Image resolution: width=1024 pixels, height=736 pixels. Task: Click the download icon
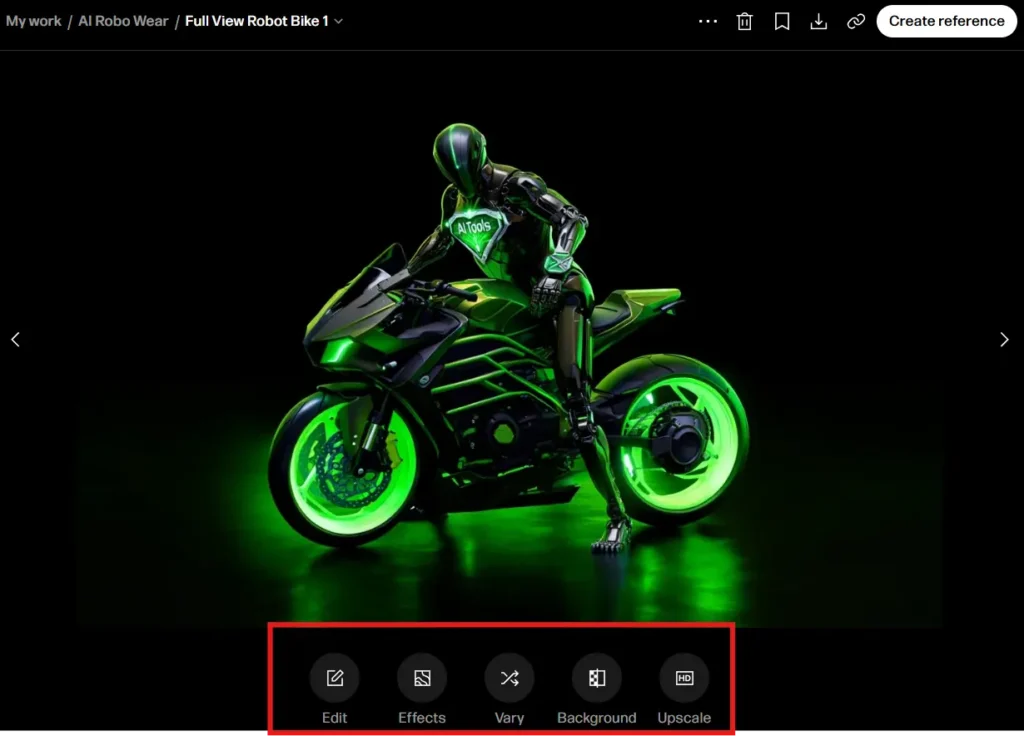tap(818, 21)
